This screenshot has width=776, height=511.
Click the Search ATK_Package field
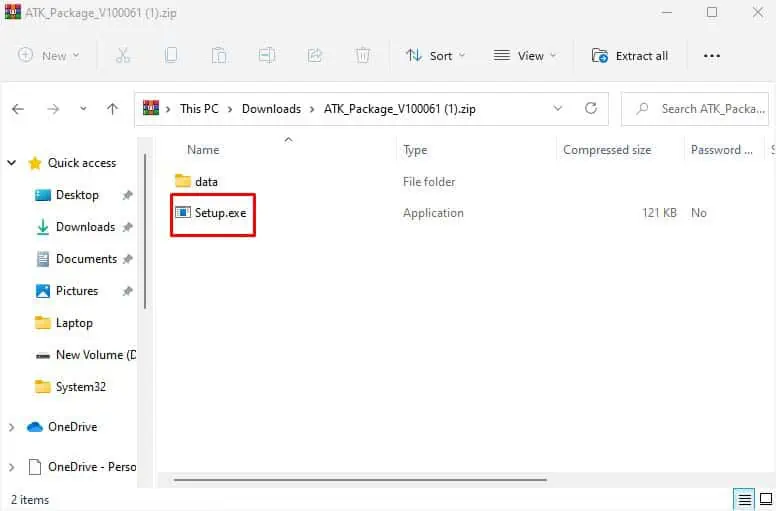[695, 109]
